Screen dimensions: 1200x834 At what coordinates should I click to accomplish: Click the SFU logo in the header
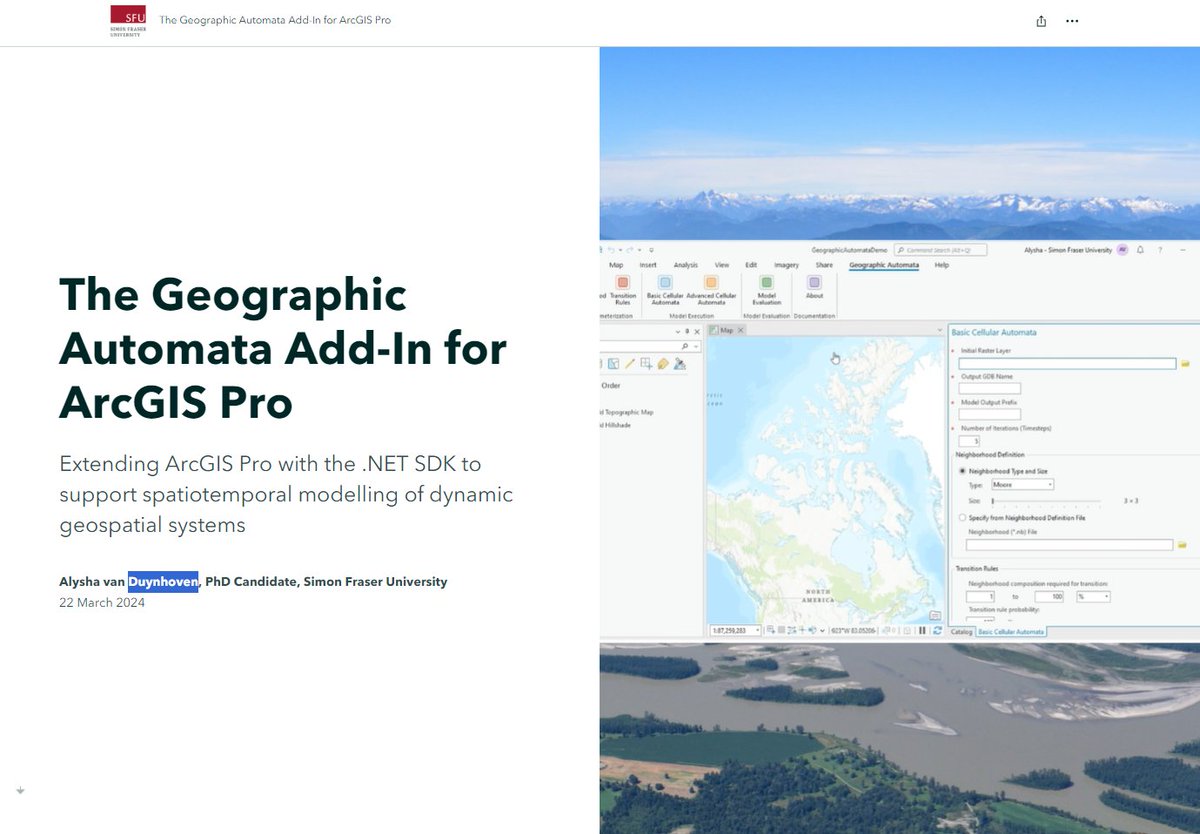coord(128,21)
